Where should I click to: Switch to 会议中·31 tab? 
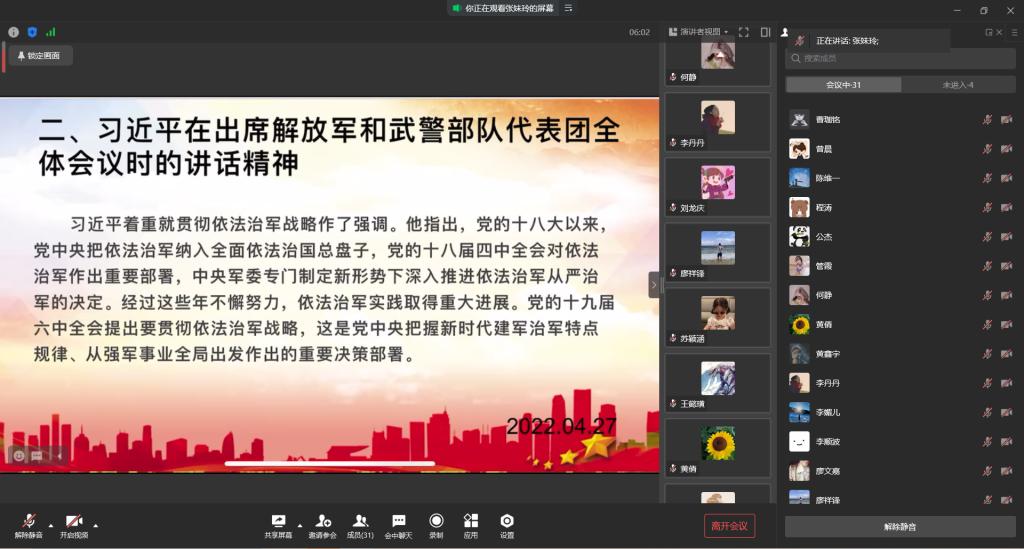click(x=843, y=85)
